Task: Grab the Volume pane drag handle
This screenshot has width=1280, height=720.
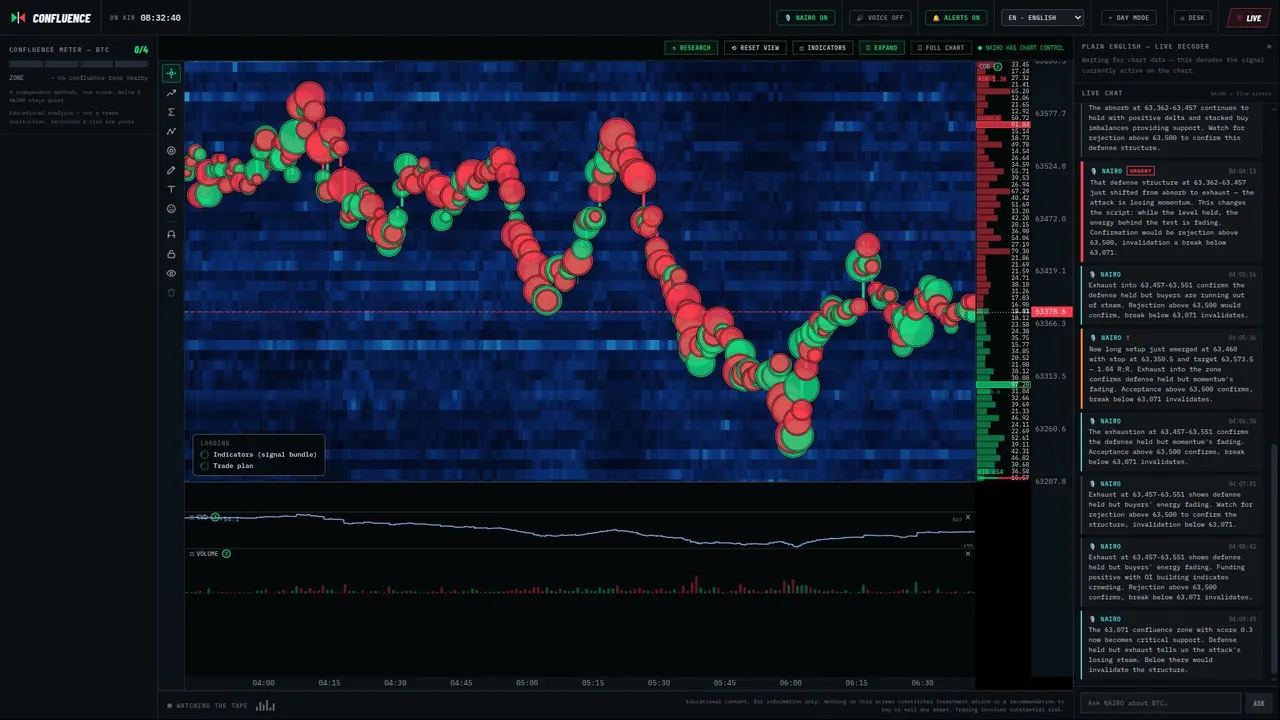Action: tap(191, 553)
